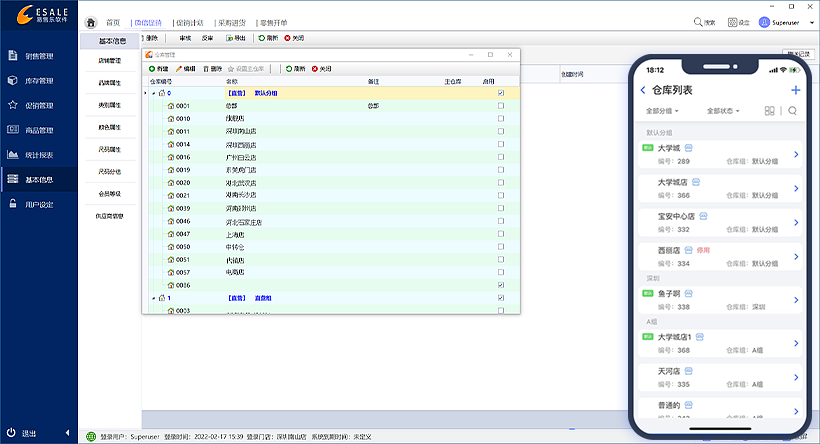Click the 退出 logout button
The width and height of the screenshot is (820, 444).
coord(29,433)
